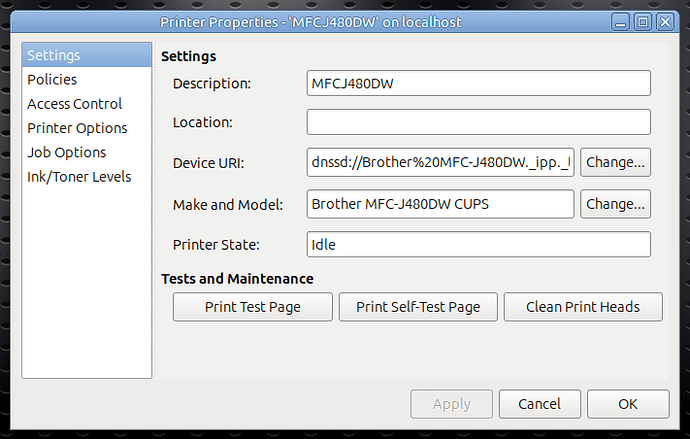Cancel the printer properties dialog
The height and width of the screenshot is (439, 690).
click(x=540, y=404)
